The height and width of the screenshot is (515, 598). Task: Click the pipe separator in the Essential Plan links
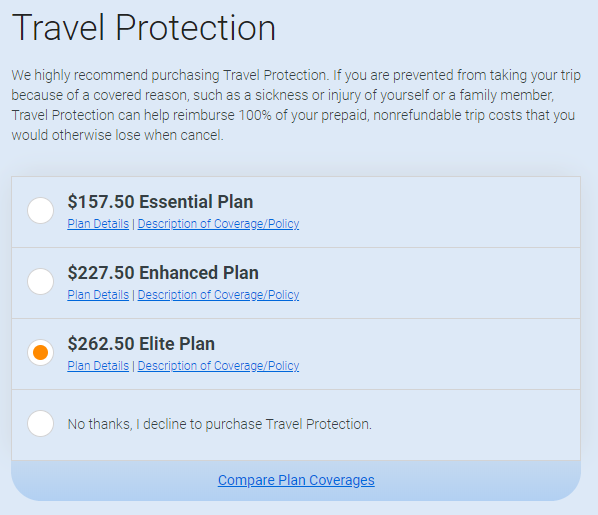pos(133,224)
